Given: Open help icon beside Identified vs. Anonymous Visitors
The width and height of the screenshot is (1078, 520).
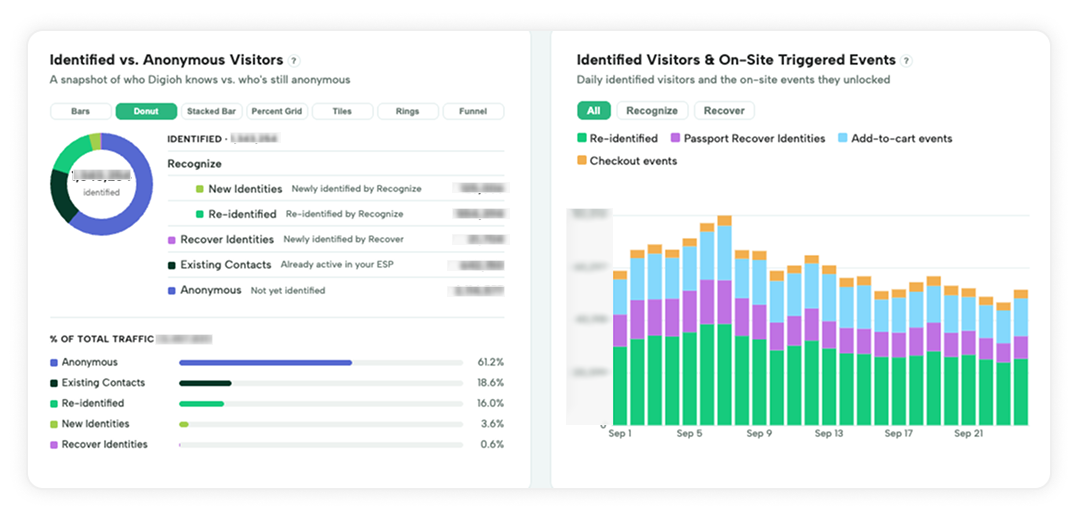Looking at the screenshot, I should (x=294, y=61).
